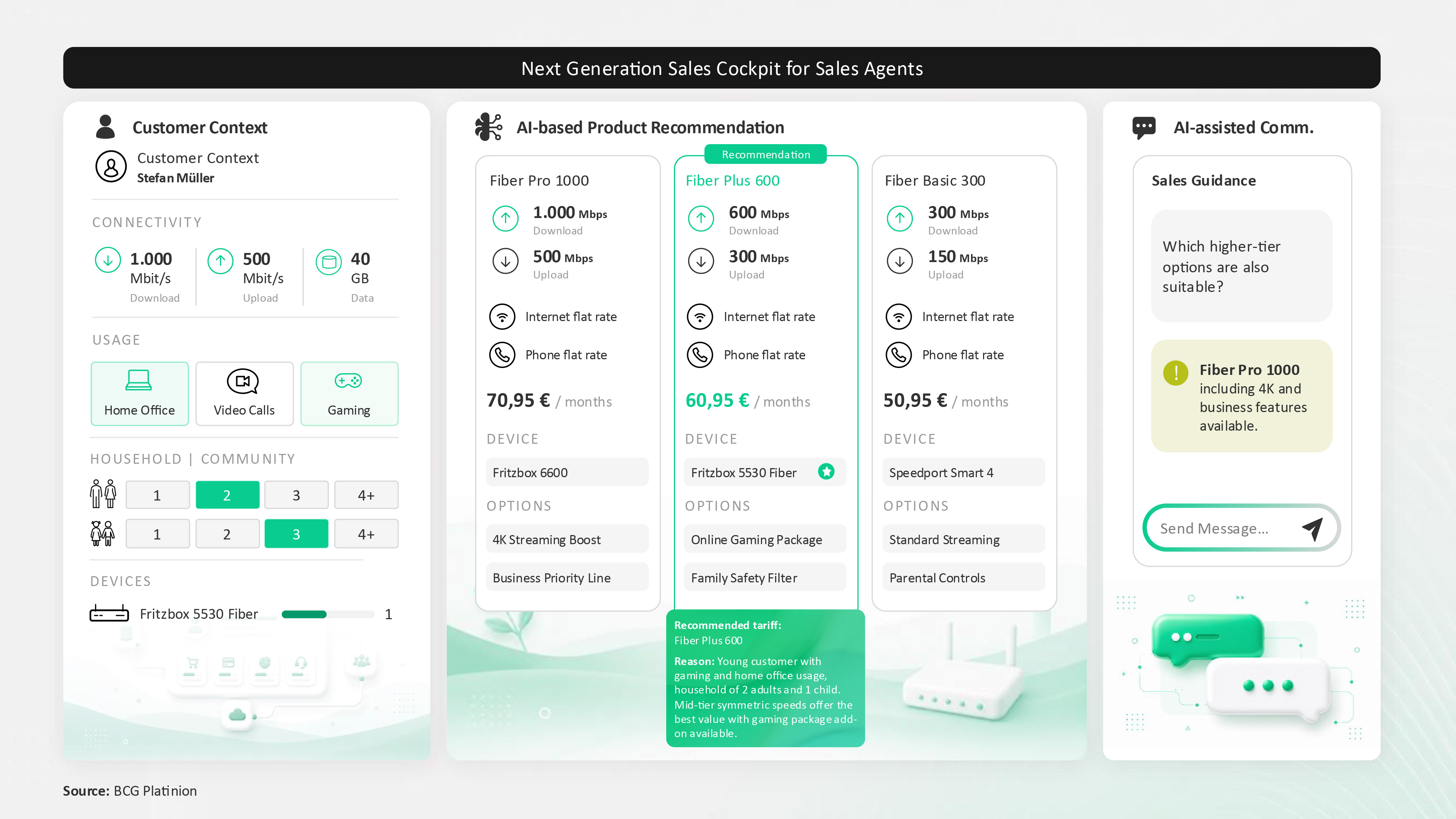Image resolution: width=1456 pixels, height=819 pixels.
Task: Click the AI brain recommendation icon
Action: point(488,127)
